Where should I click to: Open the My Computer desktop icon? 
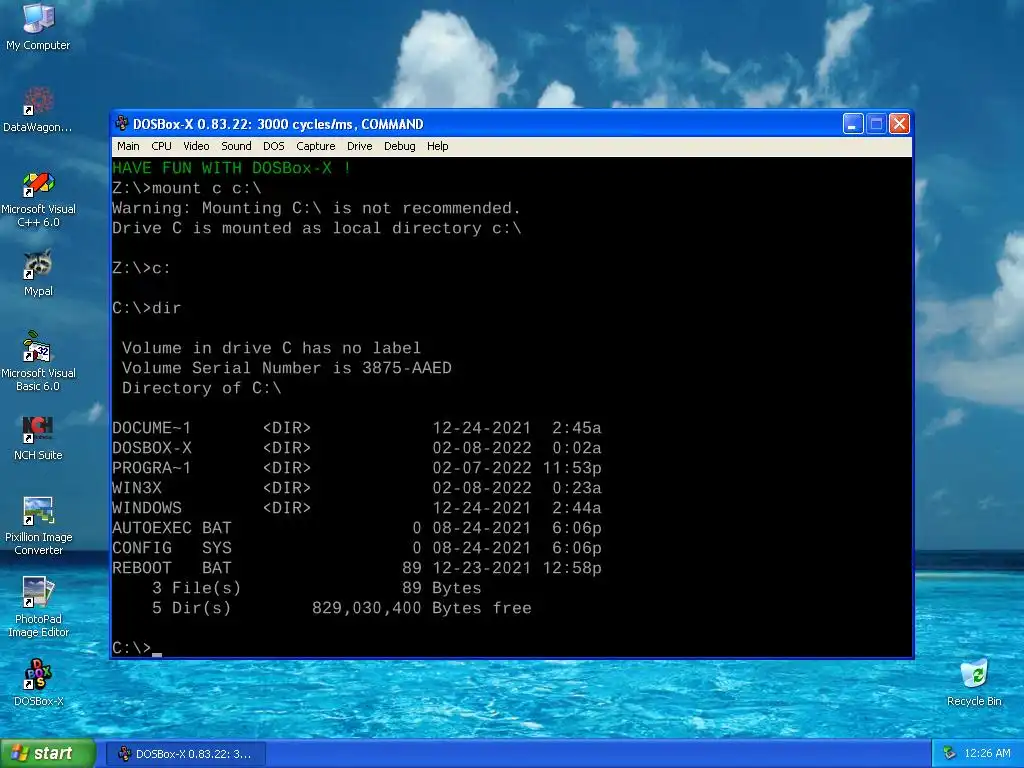pos(38,26)
